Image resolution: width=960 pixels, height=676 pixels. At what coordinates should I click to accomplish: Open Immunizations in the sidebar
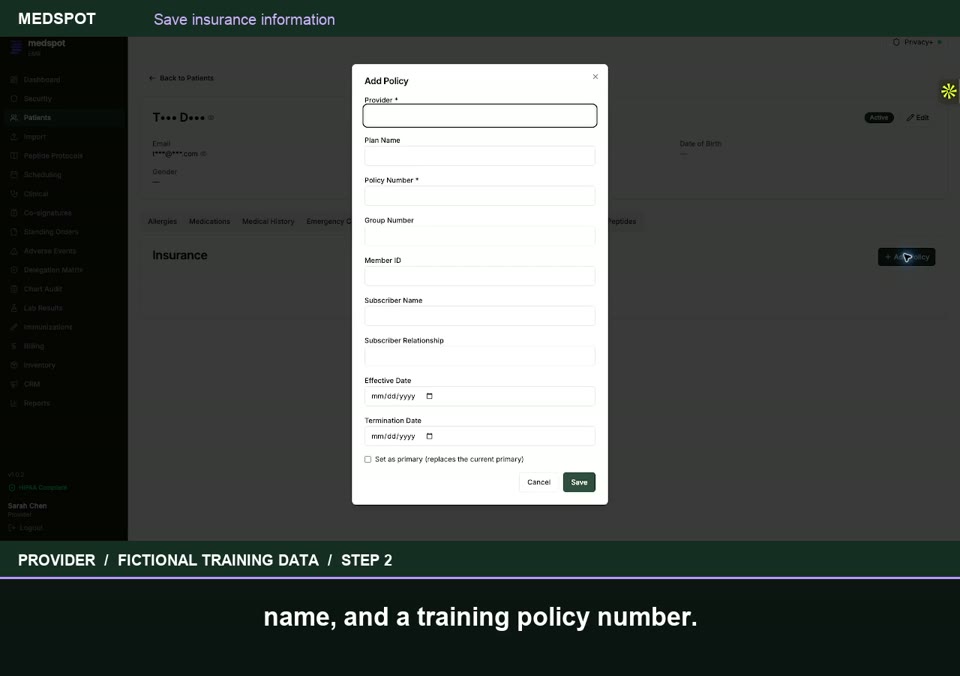[48, 327]
